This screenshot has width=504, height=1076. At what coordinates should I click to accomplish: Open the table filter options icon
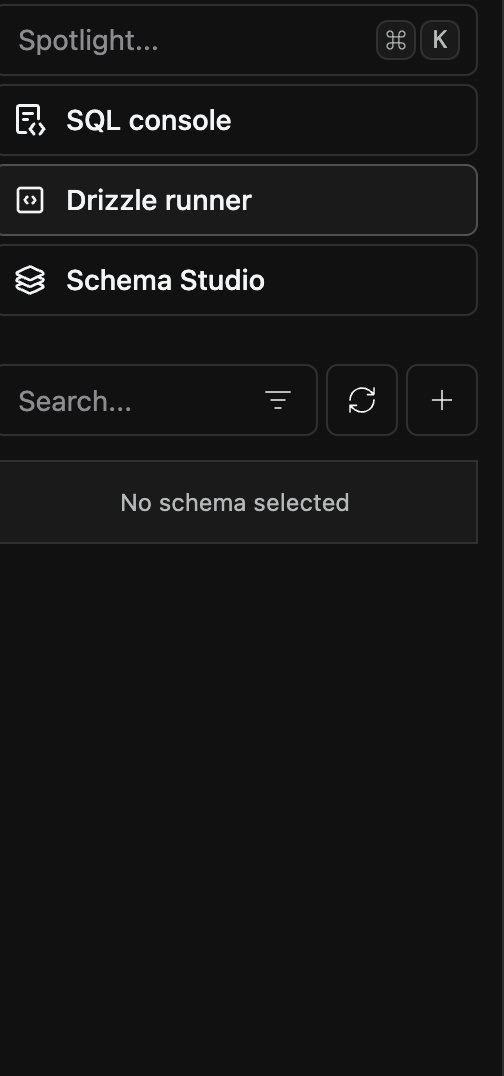278,400
